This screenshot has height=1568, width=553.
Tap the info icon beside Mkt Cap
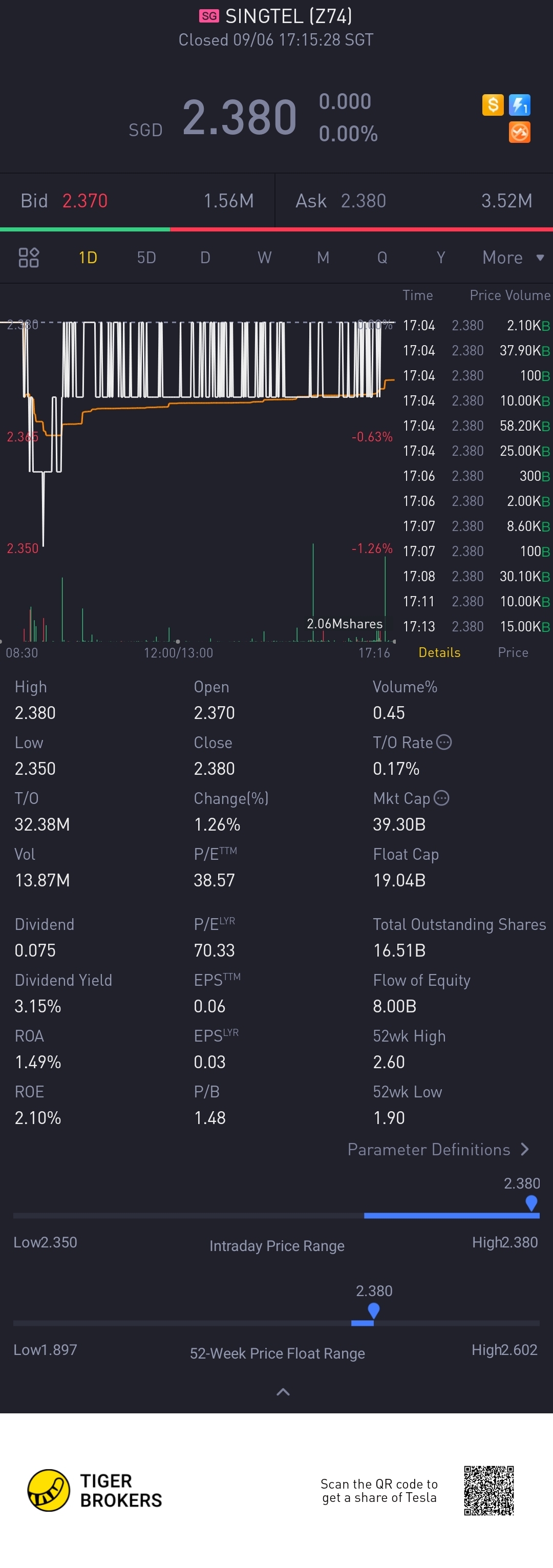(x=442, y=798)
